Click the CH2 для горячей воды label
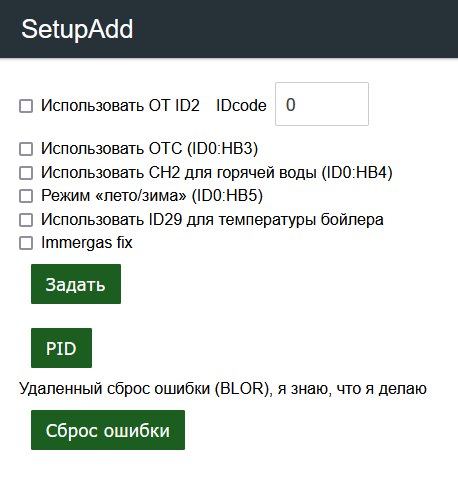This screenshot has height=489, width=458. click(x=217, y=173)
